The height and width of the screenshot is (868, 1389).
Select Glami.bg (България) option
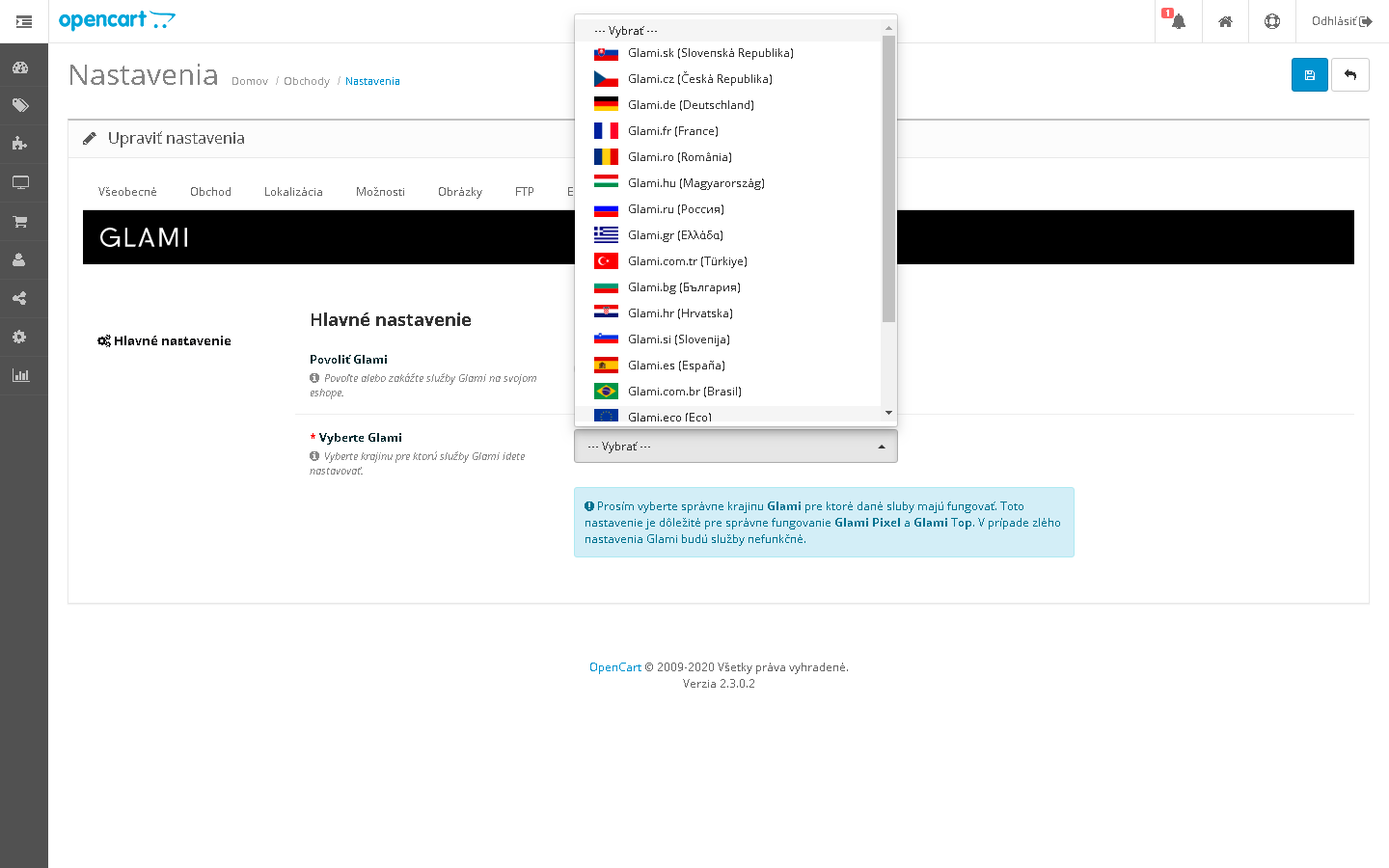pos(728,287)
